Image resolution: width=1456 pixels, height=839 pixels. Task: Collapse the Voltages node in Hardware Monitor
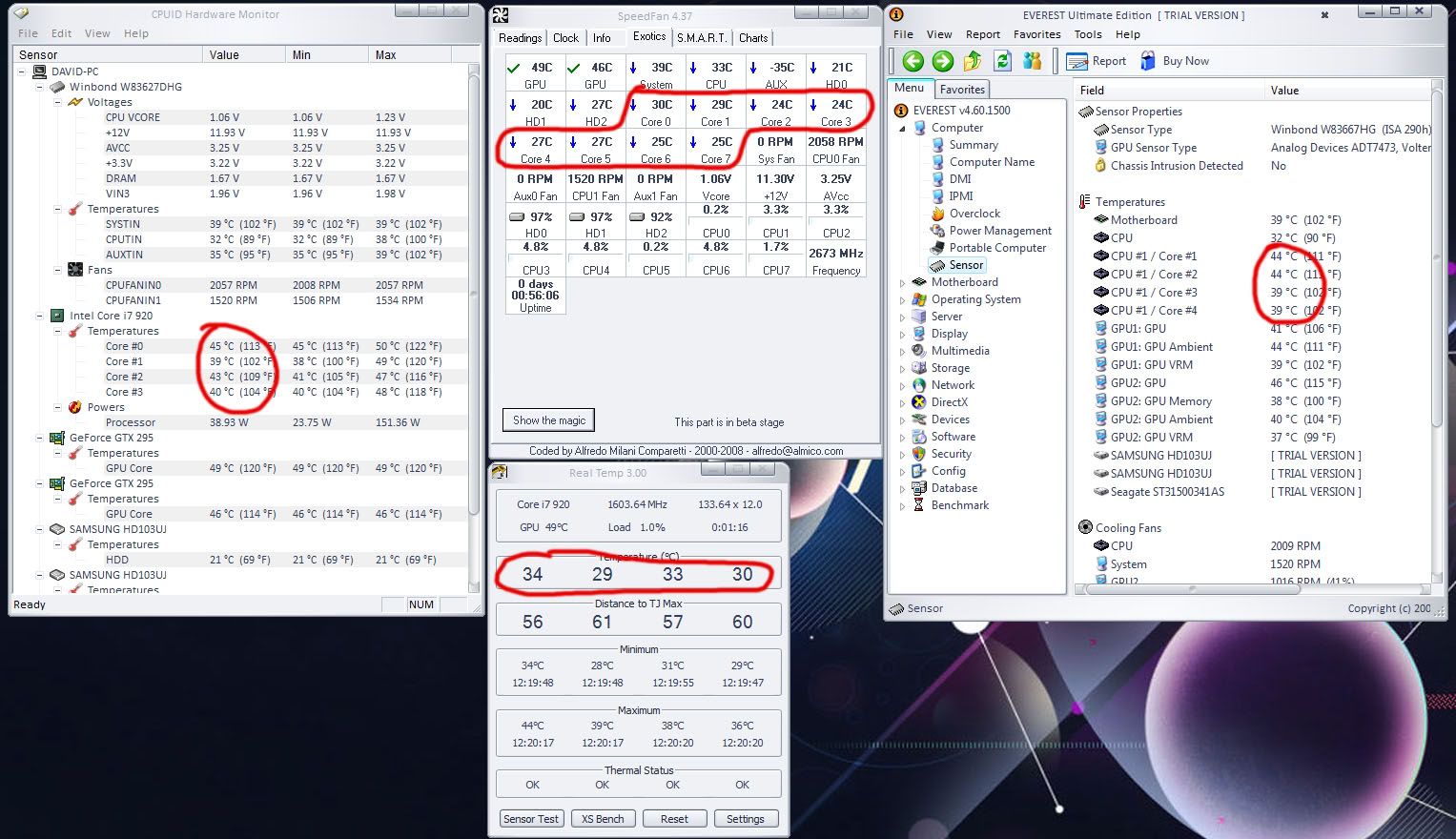[57, 102]
